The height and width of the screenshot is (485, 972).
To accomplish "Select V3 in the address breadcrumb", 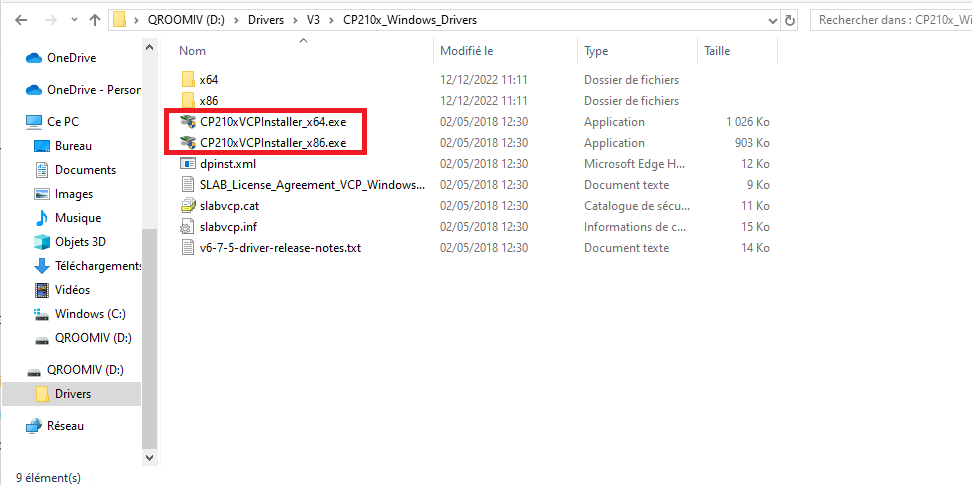I will coord(314,20).
